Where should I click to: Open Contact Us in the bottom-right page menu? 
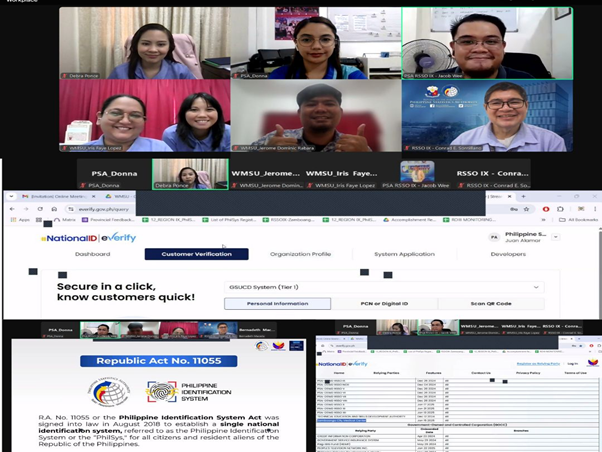(481, 373)
